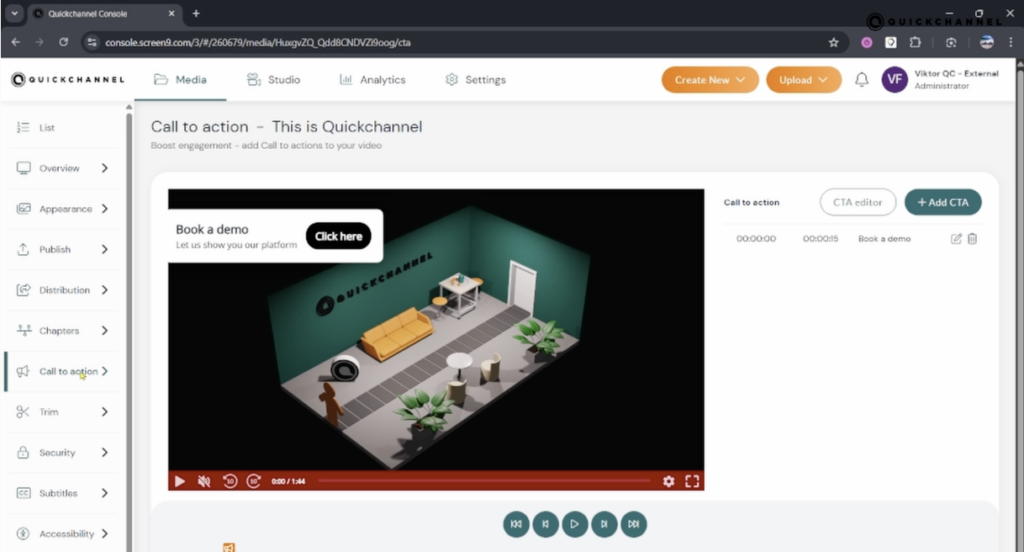The image size is (1024, 552).
Task: Expand the Distribution section chevron
Action: pos(104,289)
